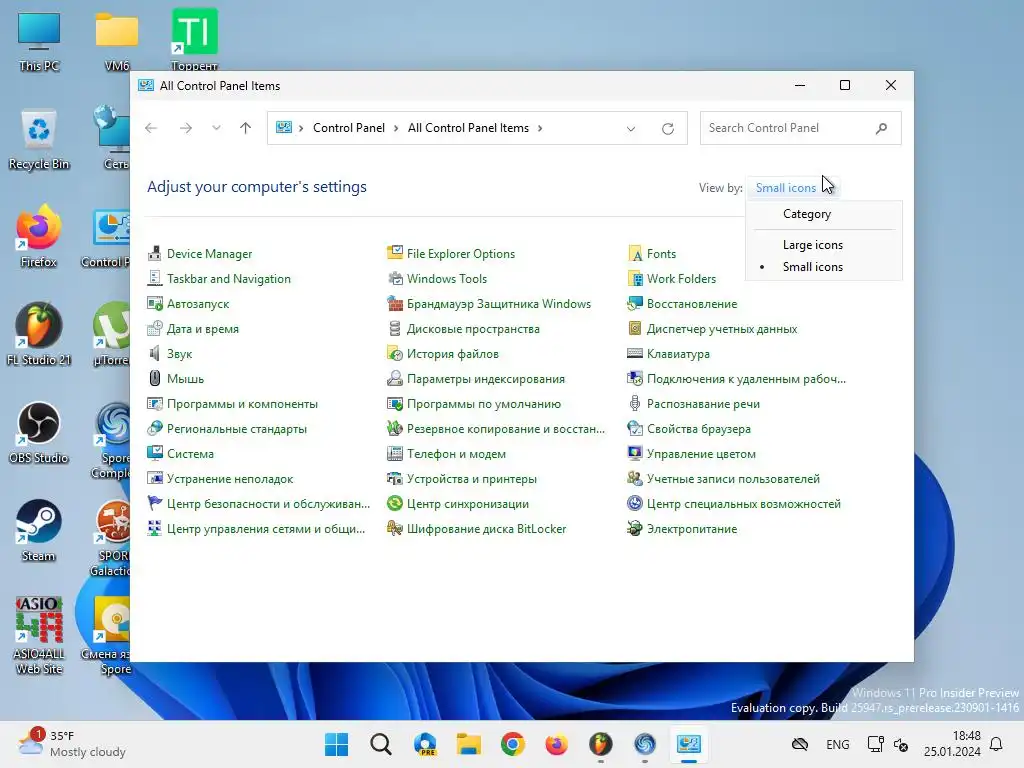
Task: Open Шифрование диска BitLocker icon
Action: 394,528
